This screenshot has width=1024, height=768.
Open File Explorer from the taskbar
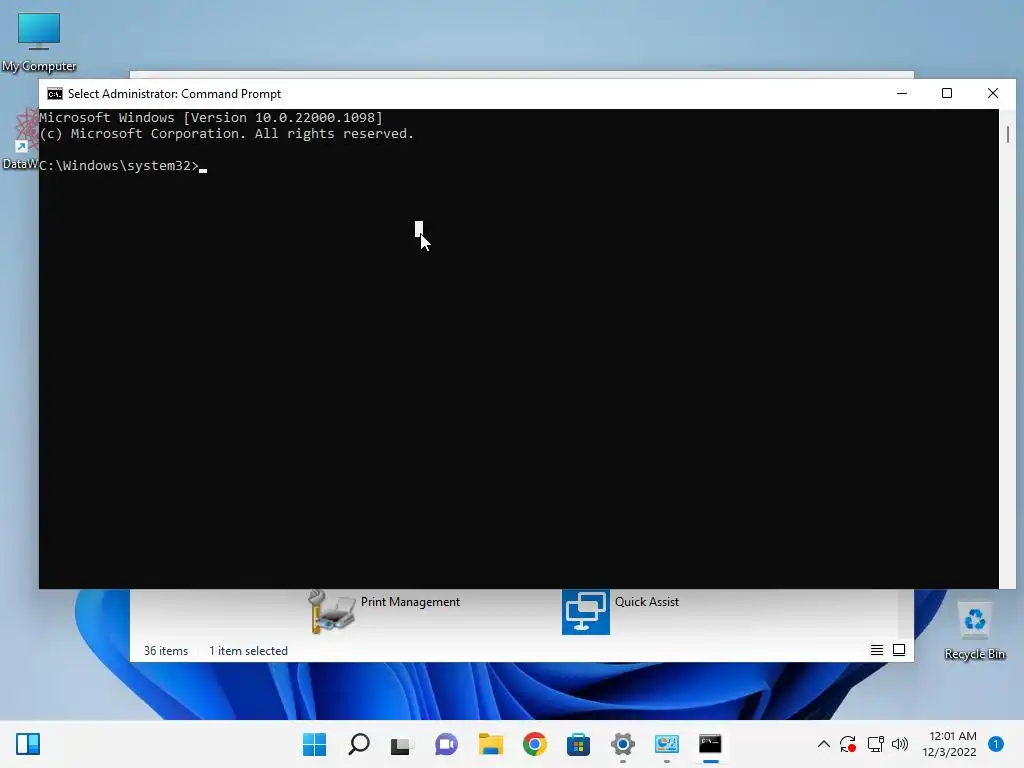[490, 744]
